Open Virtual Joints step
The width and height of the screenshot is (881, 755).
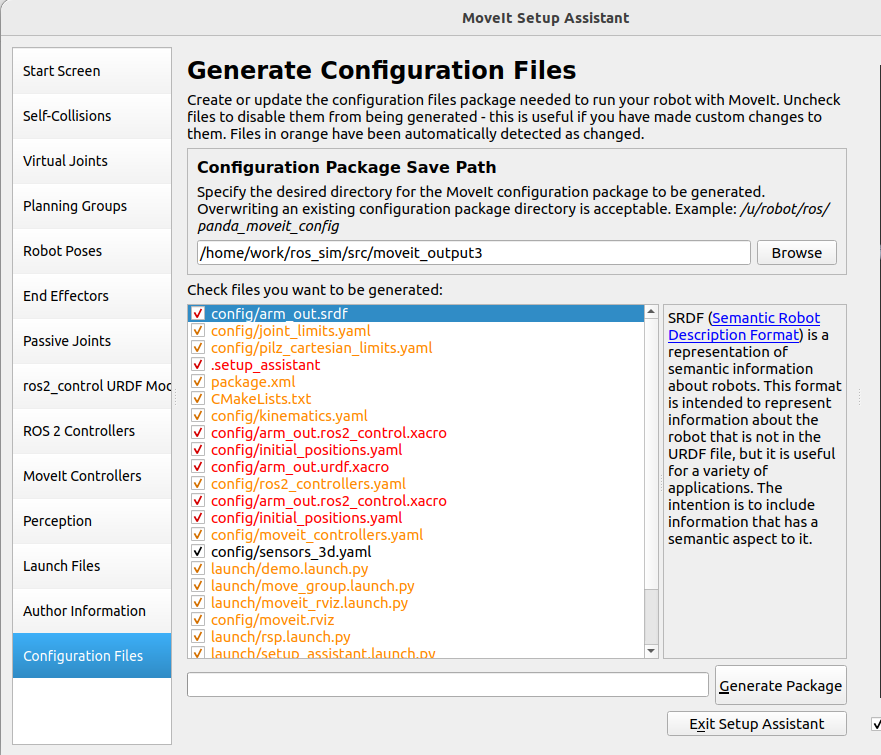click(x=92, y=161)
